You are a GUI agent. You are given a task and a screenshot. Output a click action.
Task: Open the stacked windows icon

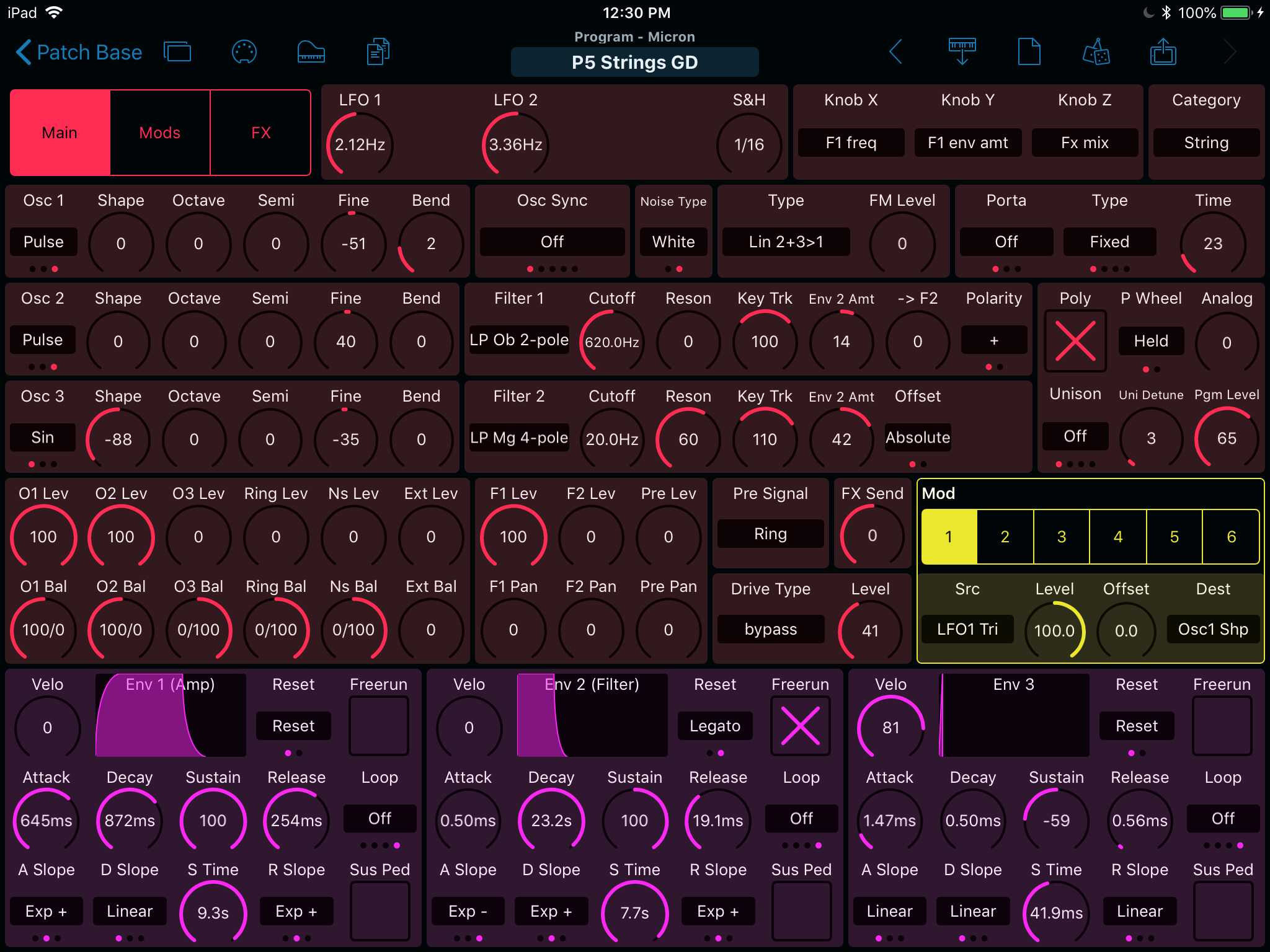tap(177, 52)
